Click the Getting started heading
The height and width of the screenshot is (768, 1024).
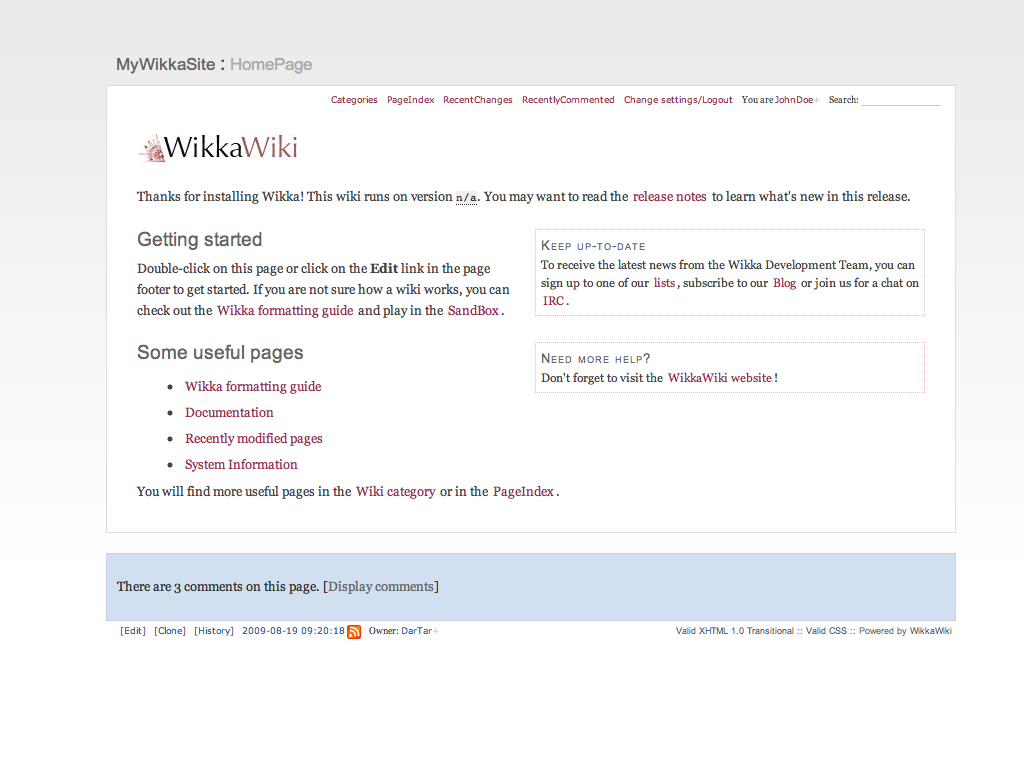tap(199, 240)
